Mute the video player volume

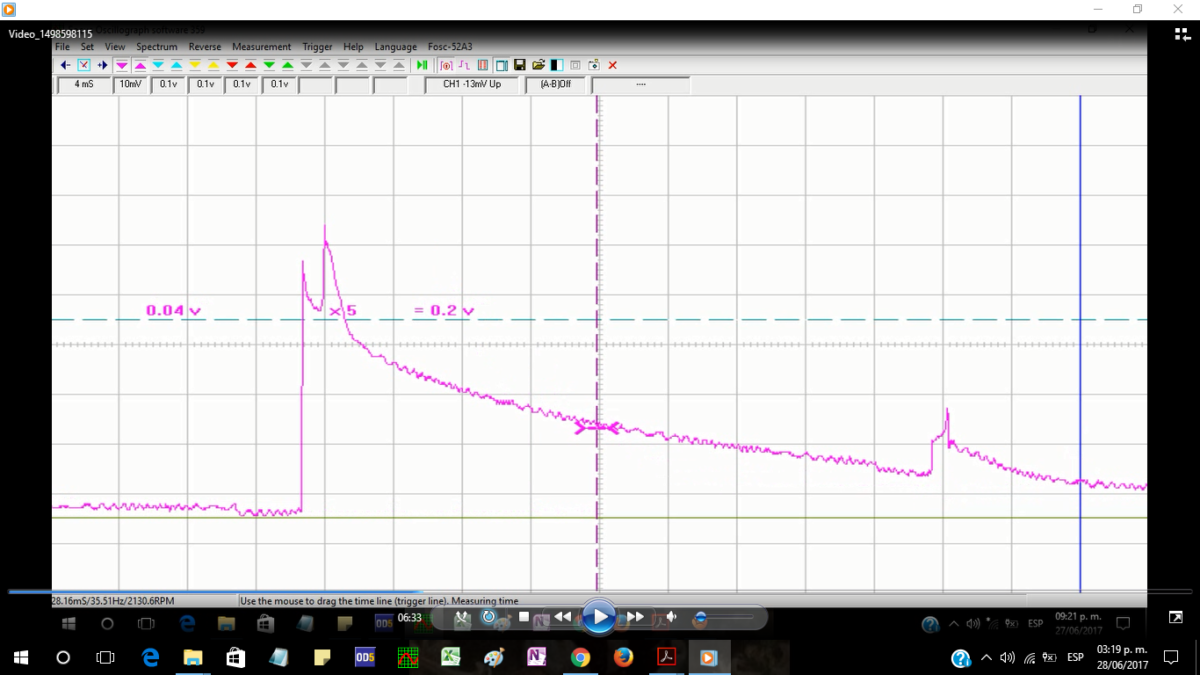click(x=673, y=618)
